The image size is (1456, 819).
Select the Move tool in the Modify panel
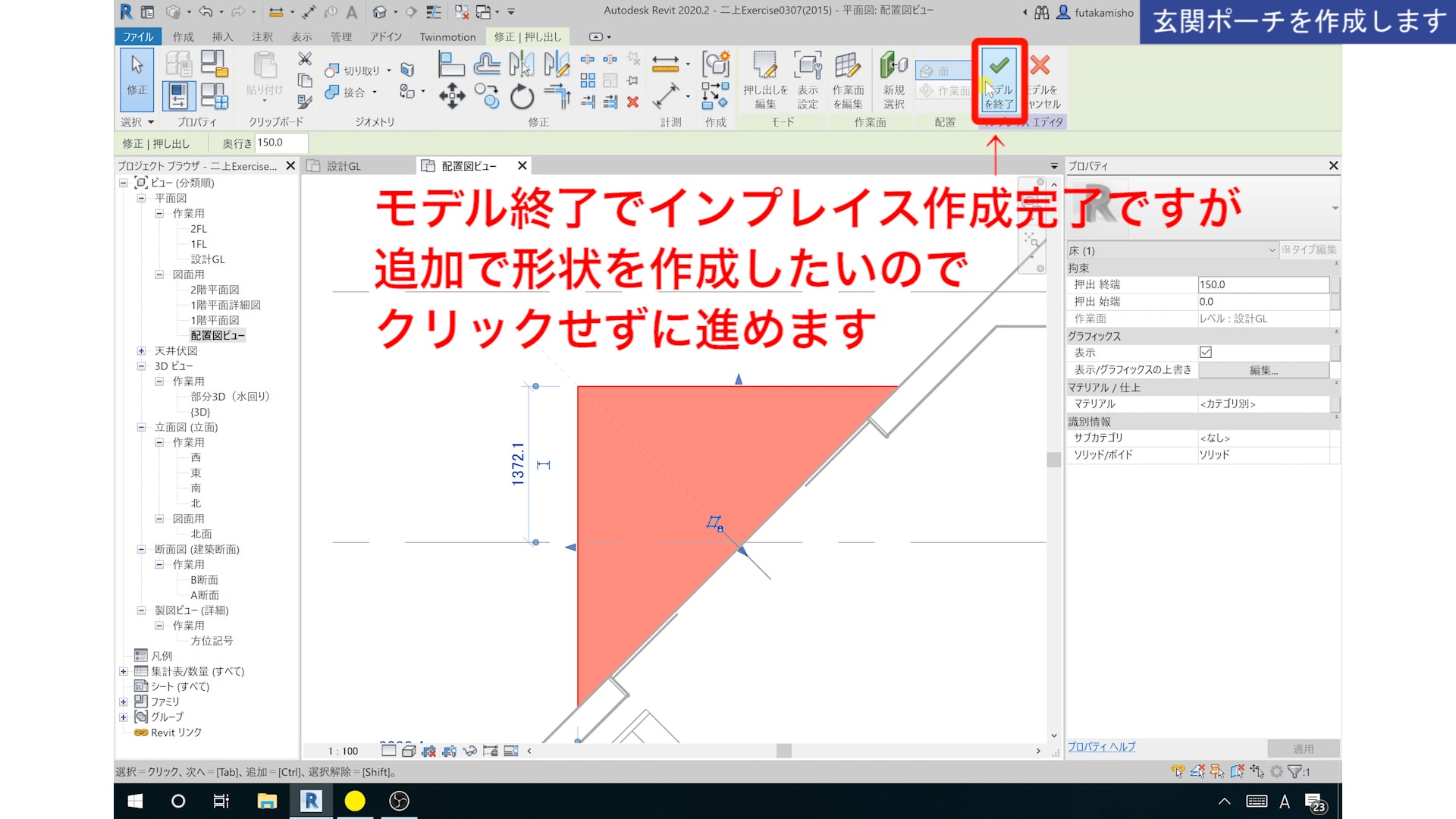pyautogui.click(x=452, y=96)
